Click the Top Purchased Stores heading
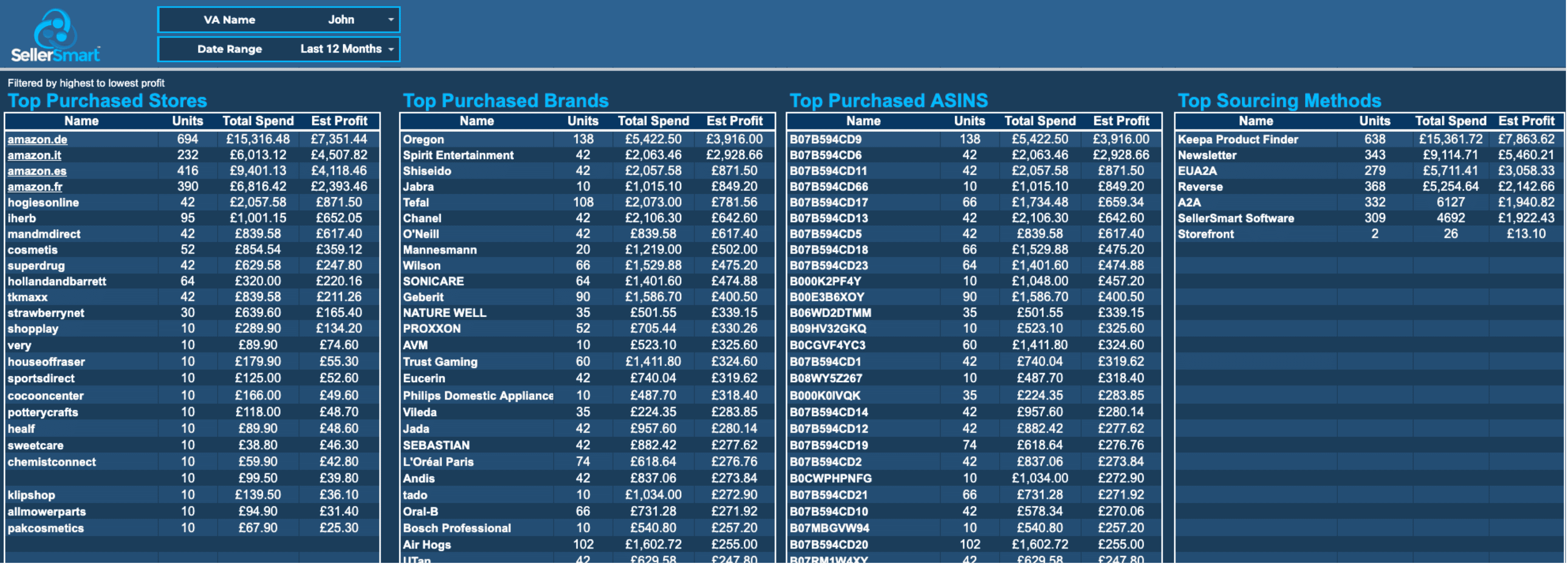Viewport: 1568px width, 565px height. pos(107,100)
